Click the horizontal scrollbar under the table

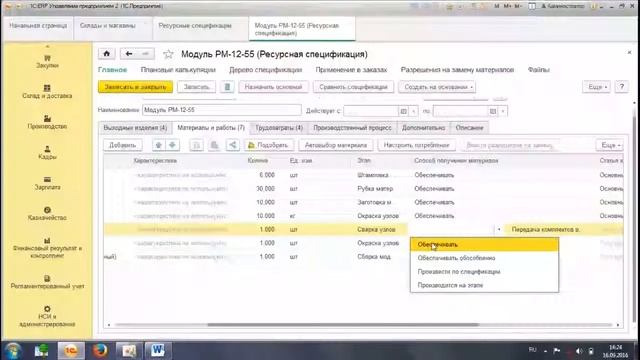pyautogui.click(x=343, y=325)
